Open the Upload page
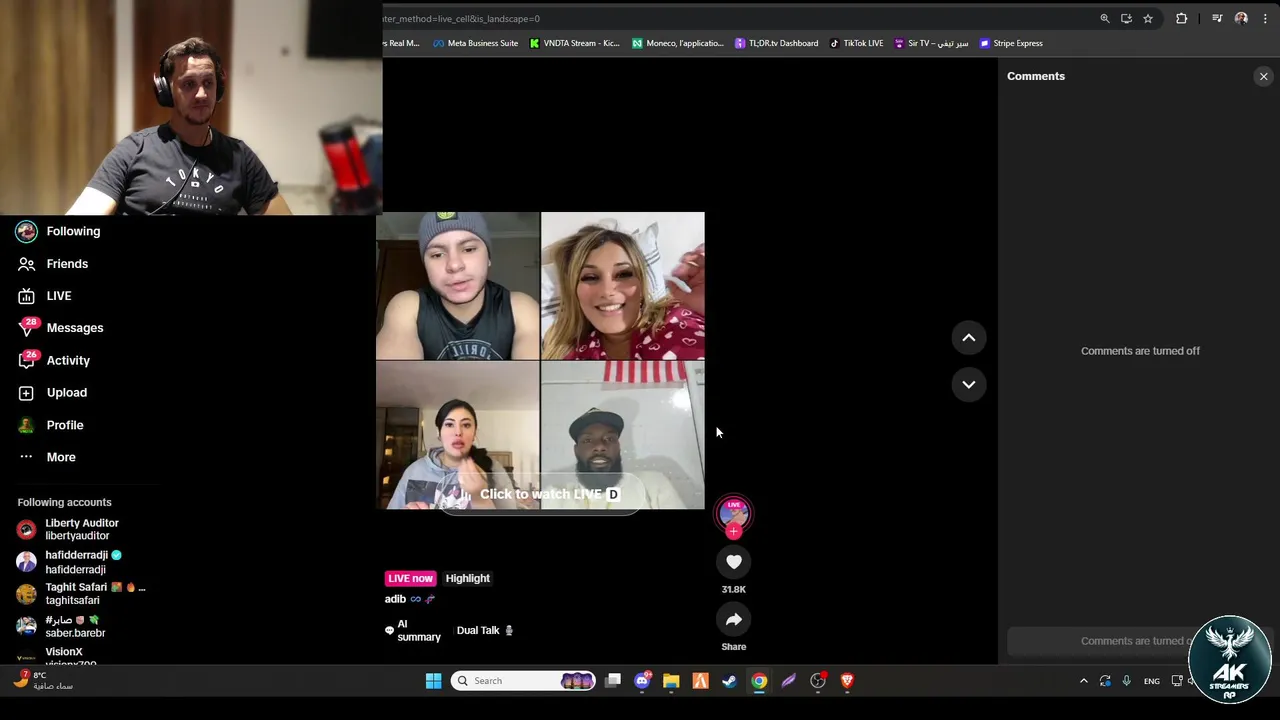Viewport: 1280px width, 720px height. tap(52, 393)
